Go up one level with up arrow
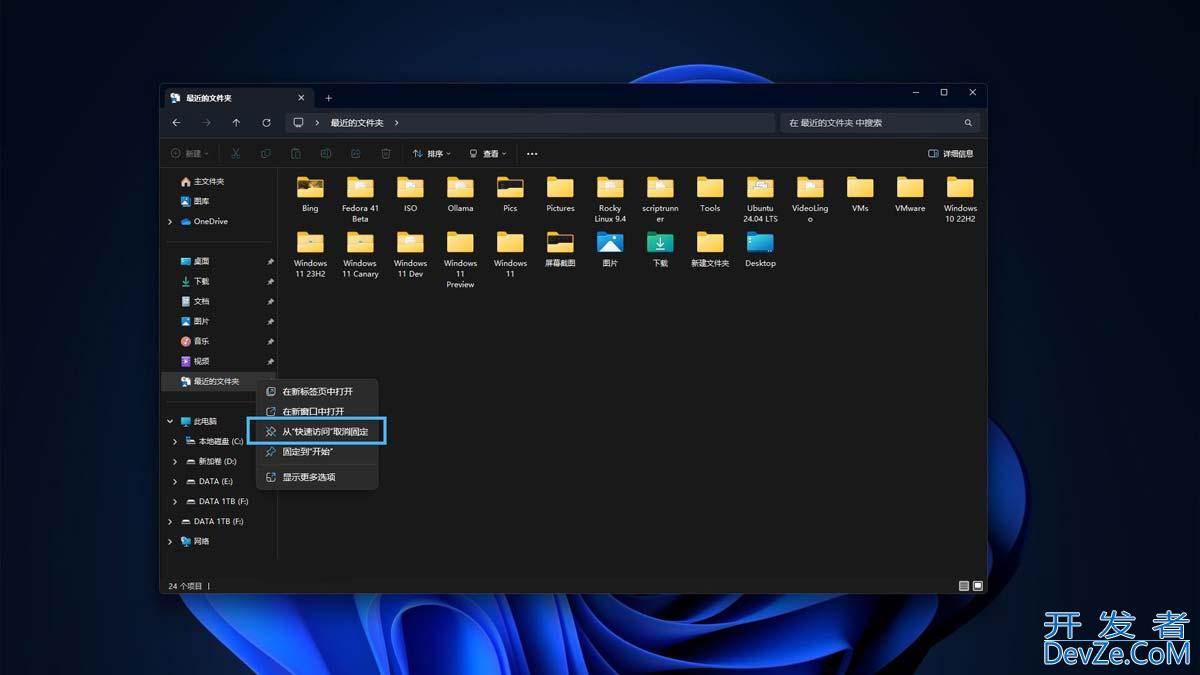Viewport: 1200px width, 675px height. [x=236, y=123]
